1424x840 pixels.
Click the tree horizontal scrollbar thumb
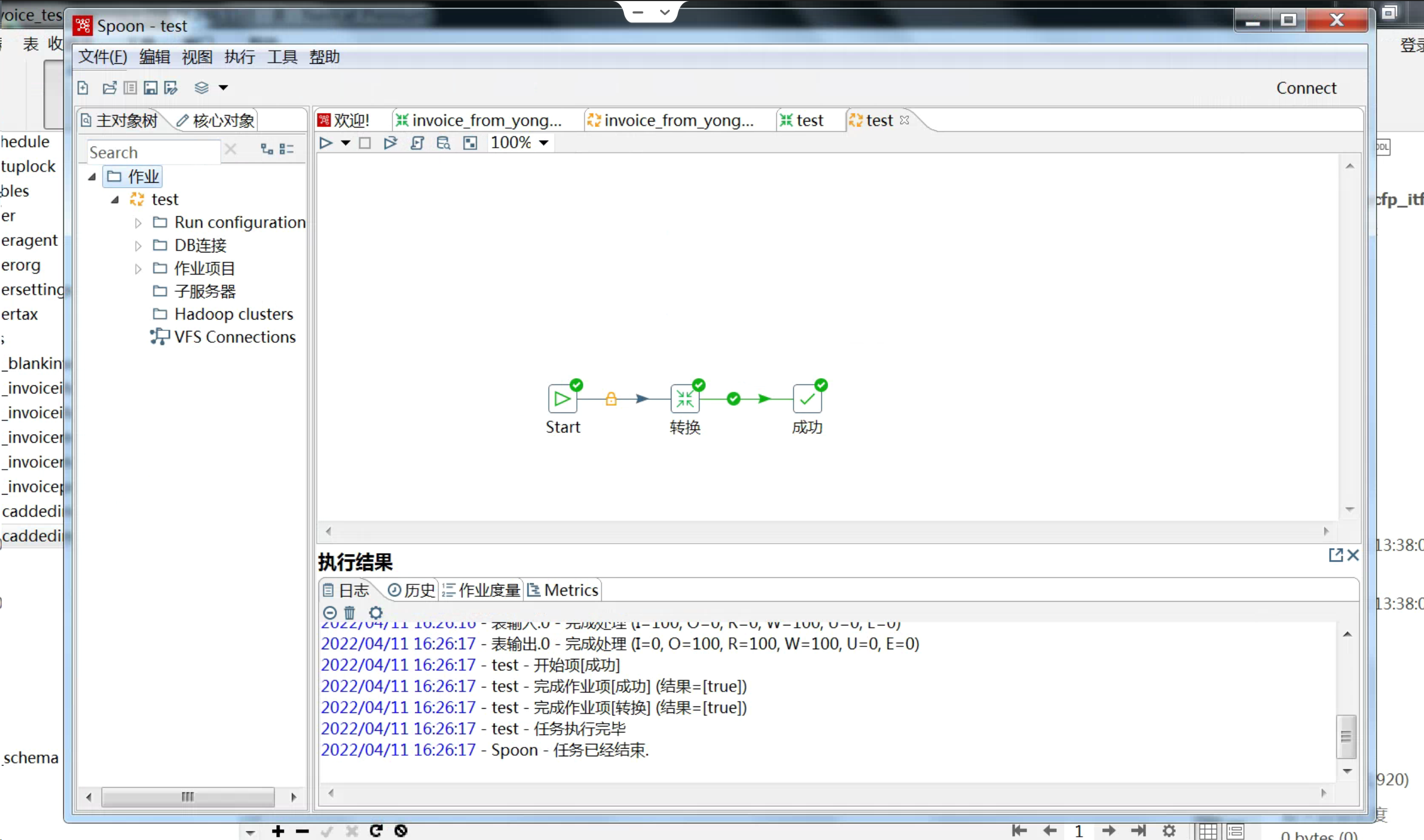pyautogui.click(x=188, y=797)
